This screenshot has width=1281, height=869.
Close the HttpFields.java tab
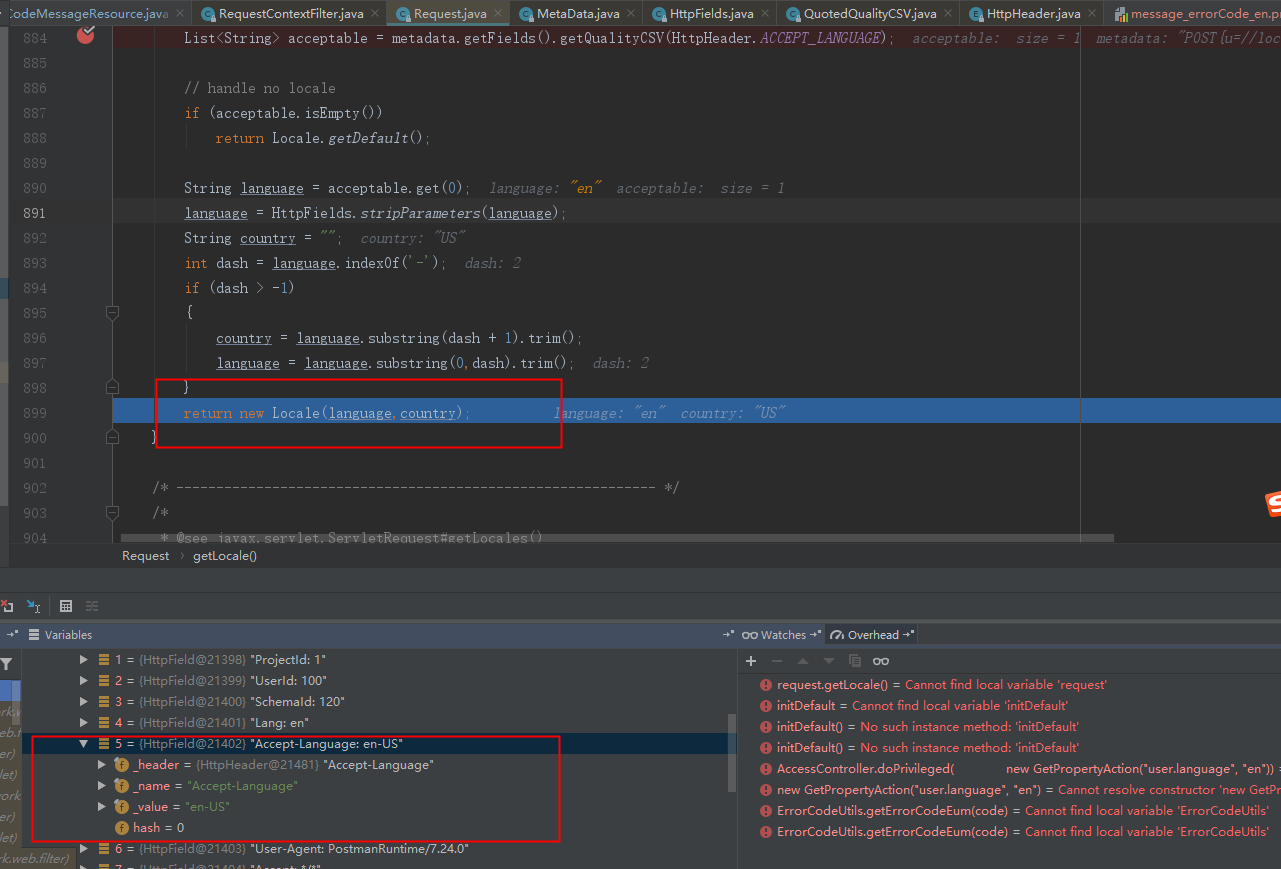click(x=764, y=14)
